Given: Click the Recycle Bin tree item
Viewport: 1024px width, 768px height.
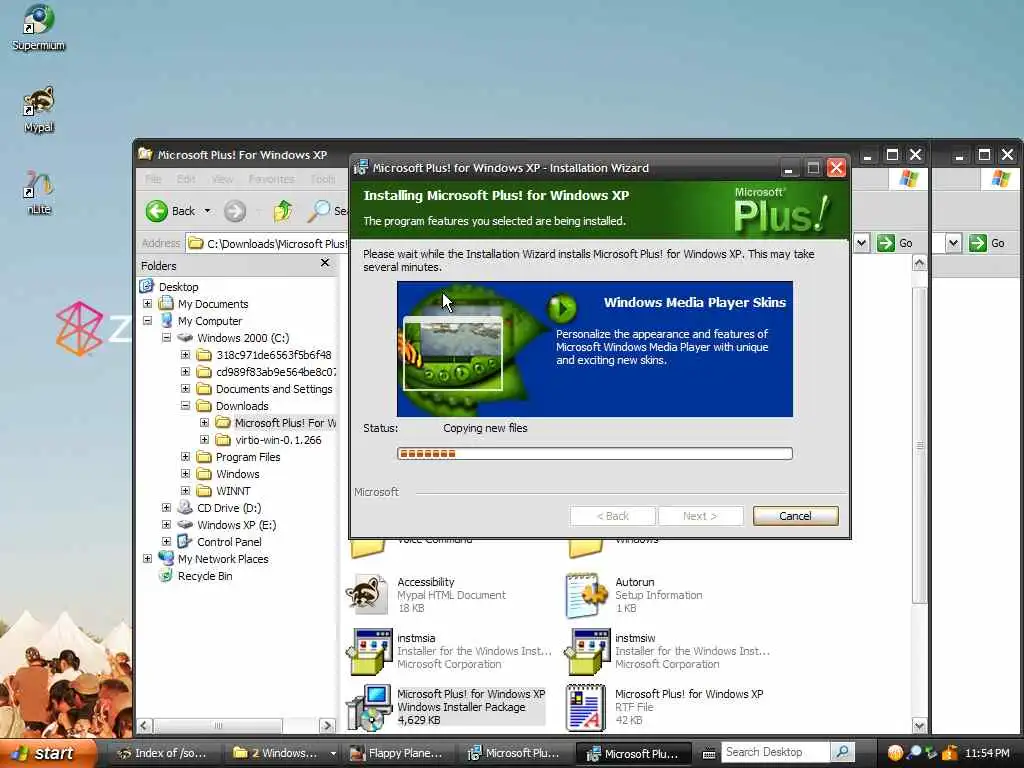Looking at the screenshot, I should click(204, 576).
